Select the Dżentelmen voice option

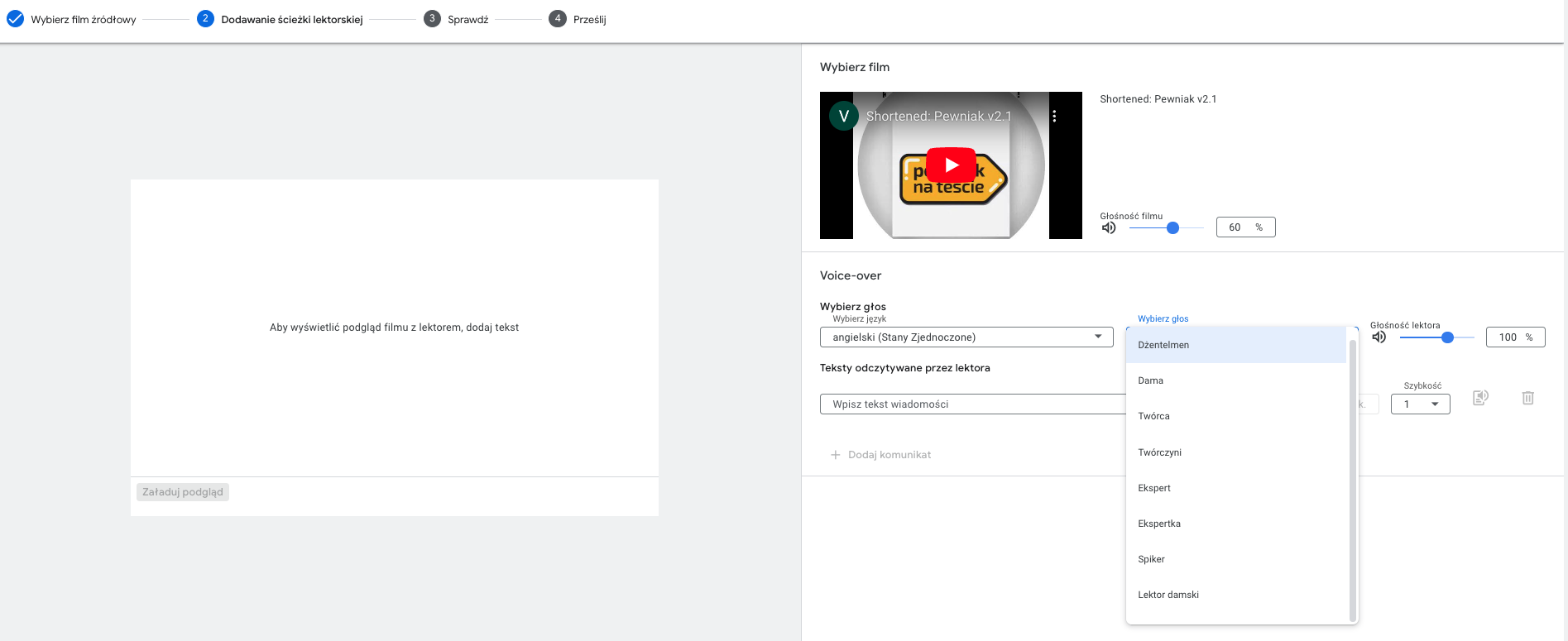1163,345
